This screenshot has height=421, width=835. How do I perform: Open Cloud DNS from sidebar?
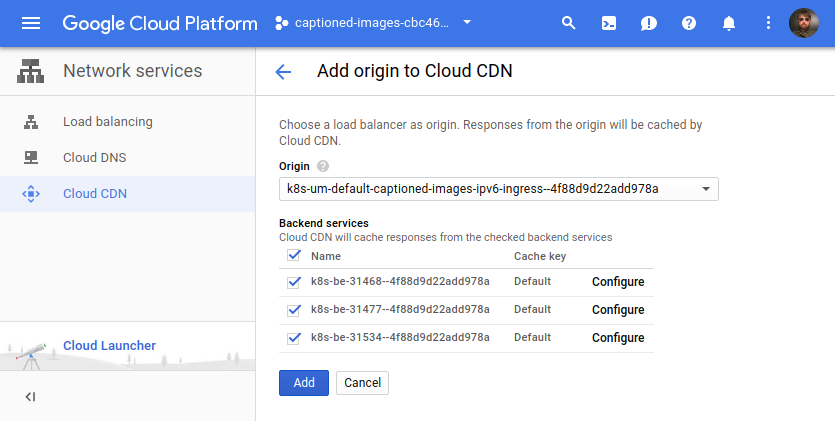point(94,158)
